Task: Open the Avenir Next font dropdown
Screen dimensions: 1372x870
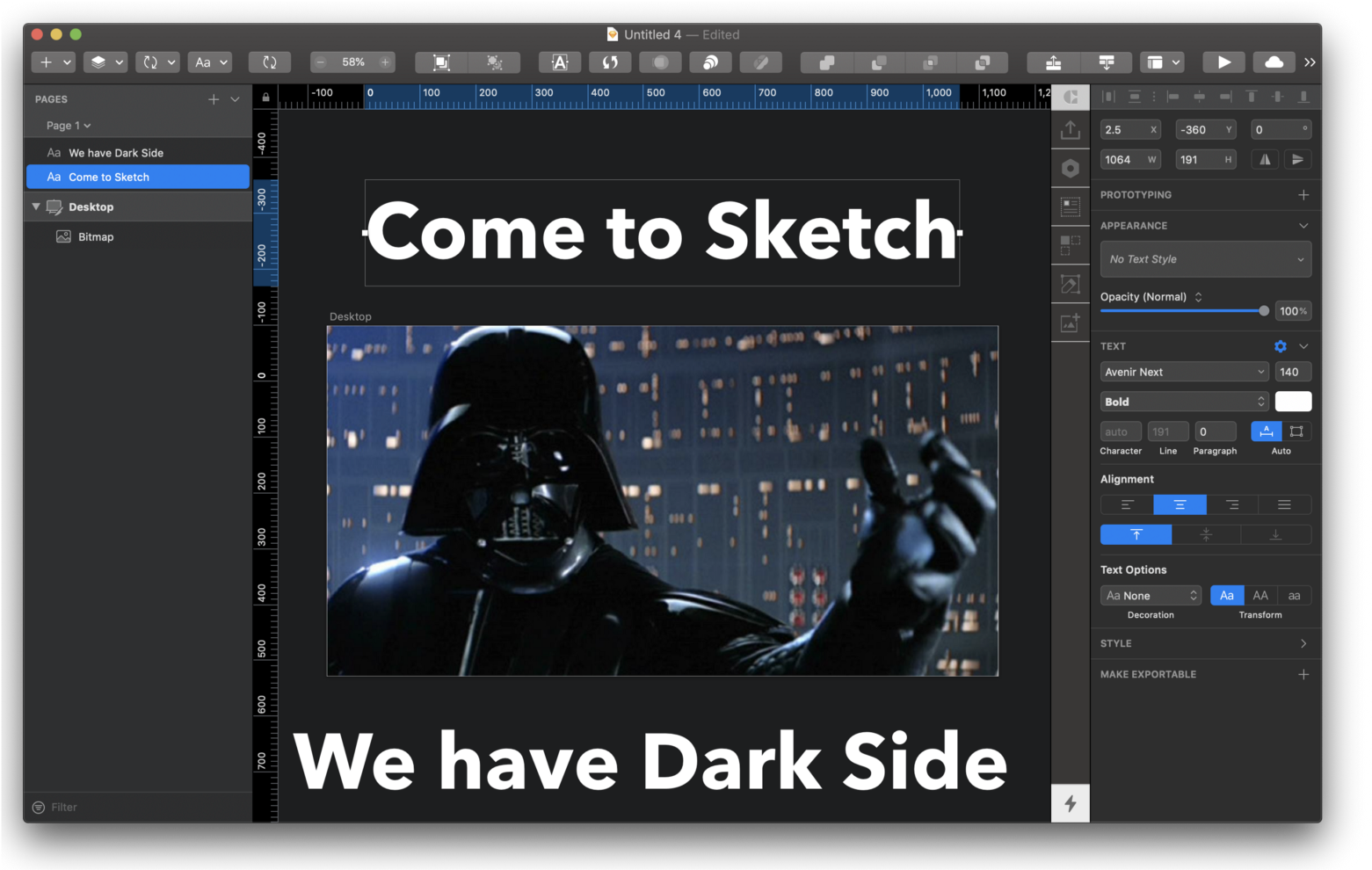Action: pyautogui.click(x=1183, y=372)
